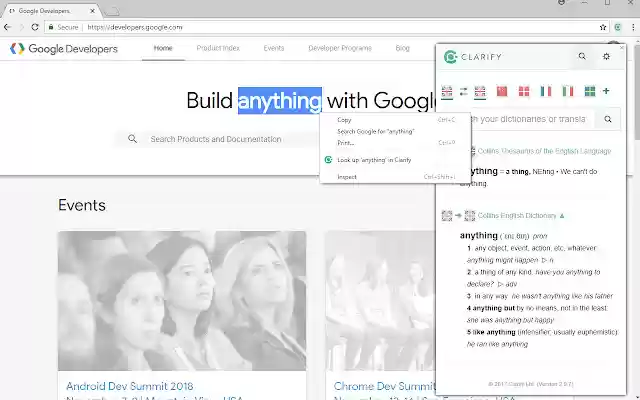
Task: Click the Events section heading
Action: tap(82, 205)
